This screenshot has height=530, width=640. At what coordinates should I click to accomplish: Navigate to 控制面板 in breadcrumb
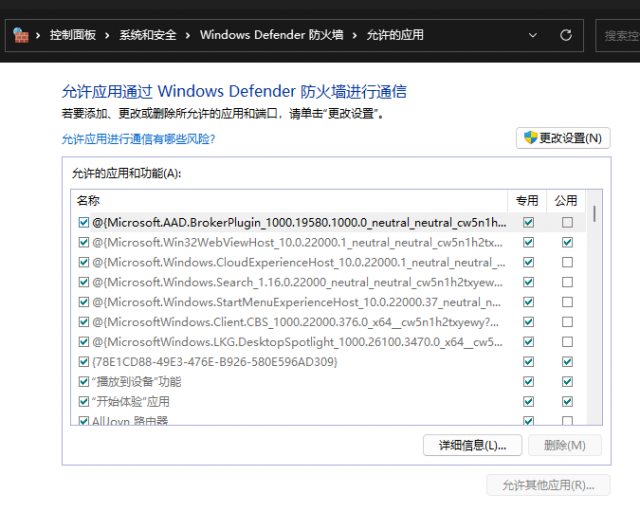pos(75,35)
